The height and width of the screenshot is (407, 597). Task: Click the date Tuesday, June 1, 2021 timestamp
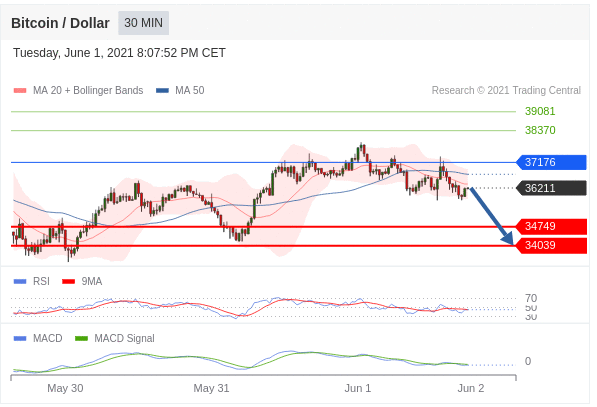tap(119, 53)
